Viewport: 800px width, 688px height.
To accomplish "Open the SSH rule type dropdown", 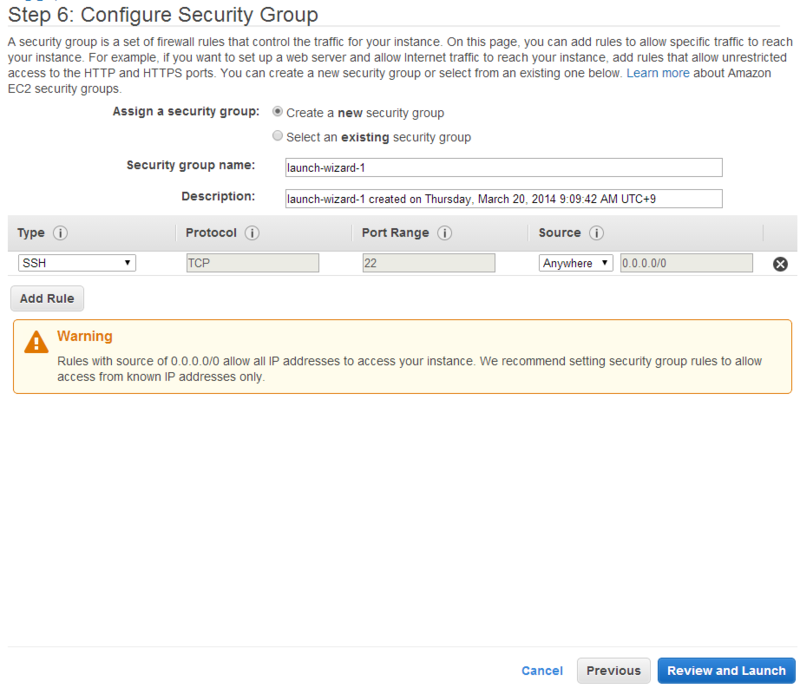I will pos(77,263).
